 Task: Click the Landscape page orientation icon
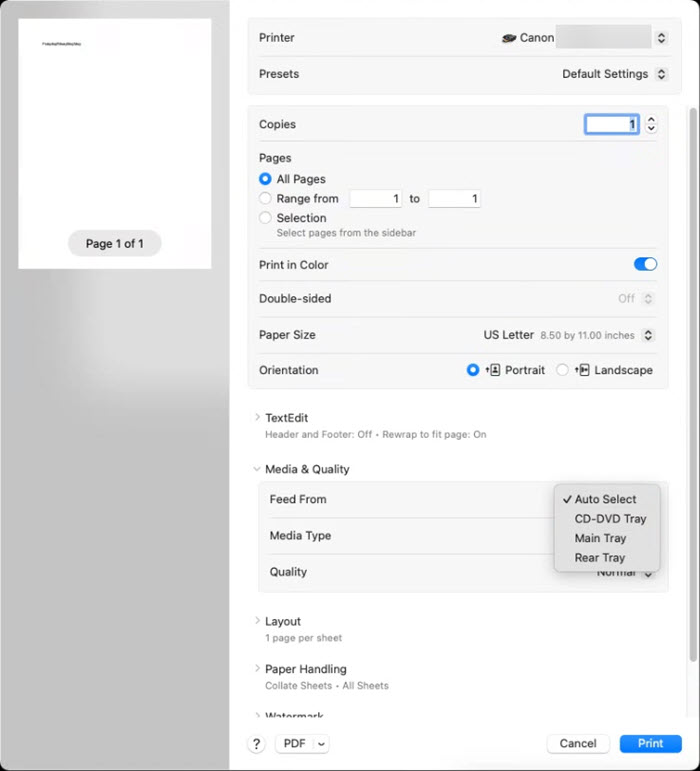(583, 370)
